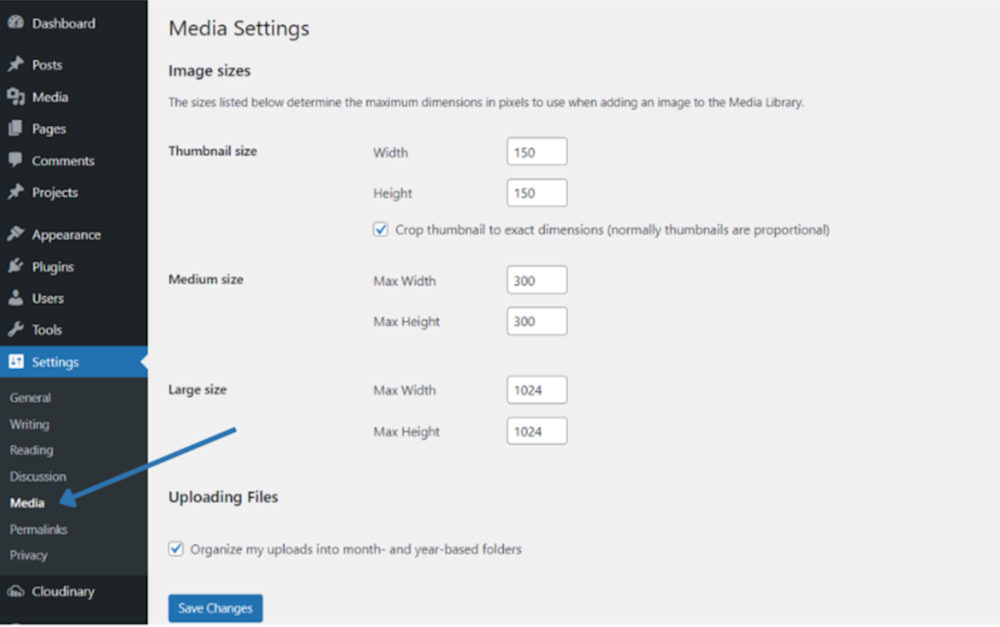Click the Crop thumbnail to exact dimensions label
The height and width of the screenshot is (627, 1000).
tap(612, 230)
